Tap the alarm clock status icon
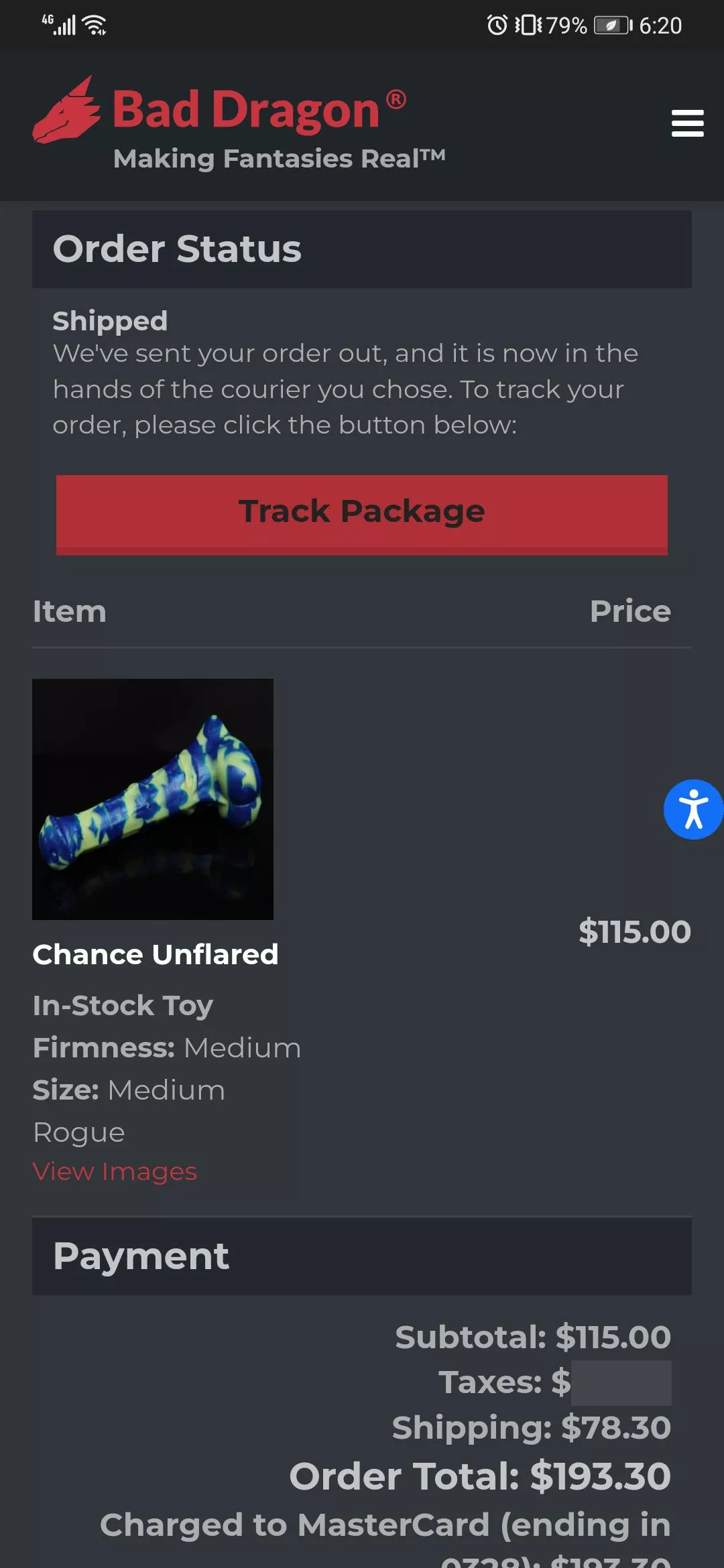 pyautogui.click(x=497, y=25)
